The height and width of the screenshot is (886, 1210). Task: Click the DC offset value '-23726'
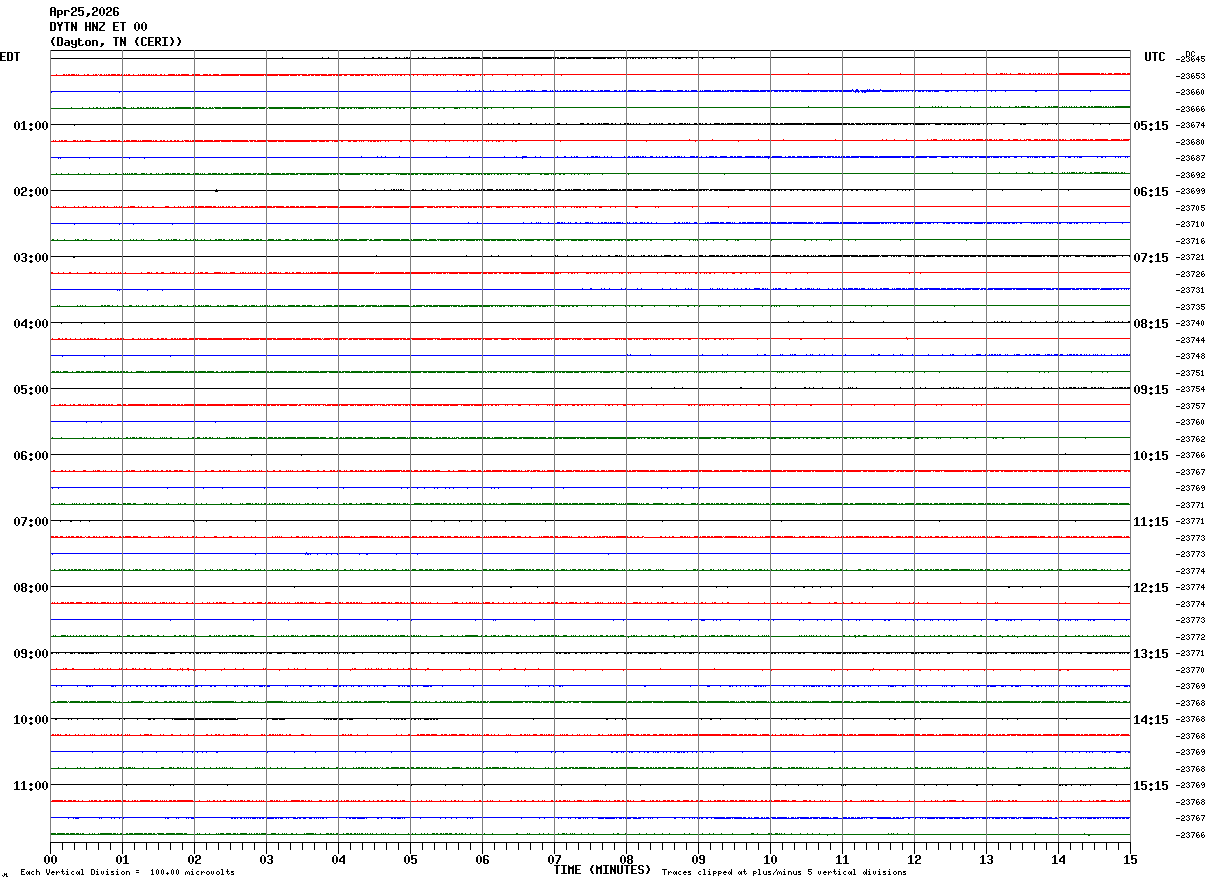1190,274
